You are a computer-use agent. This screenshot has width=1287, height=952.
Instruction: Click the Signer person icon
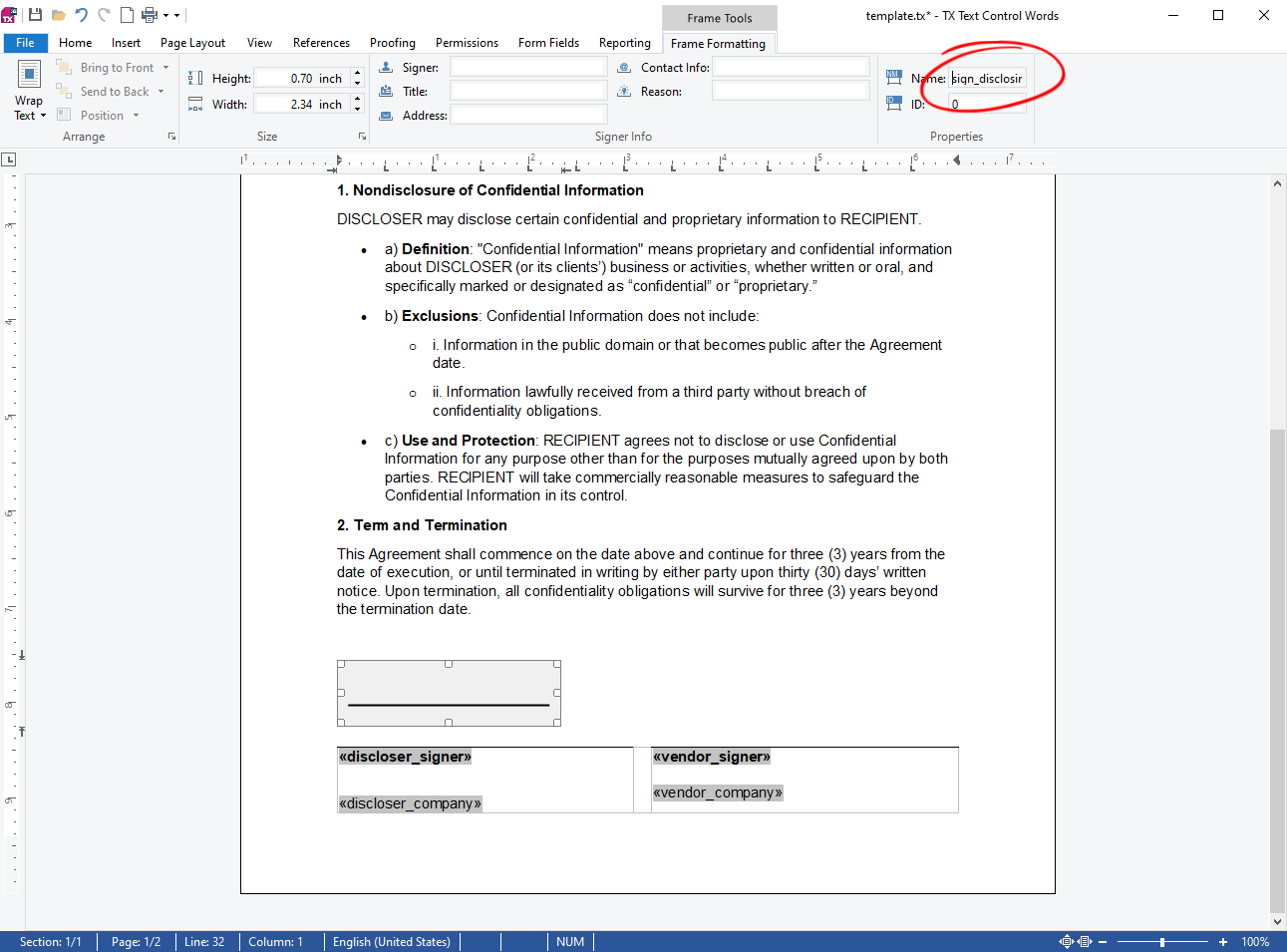click(386, 67)
